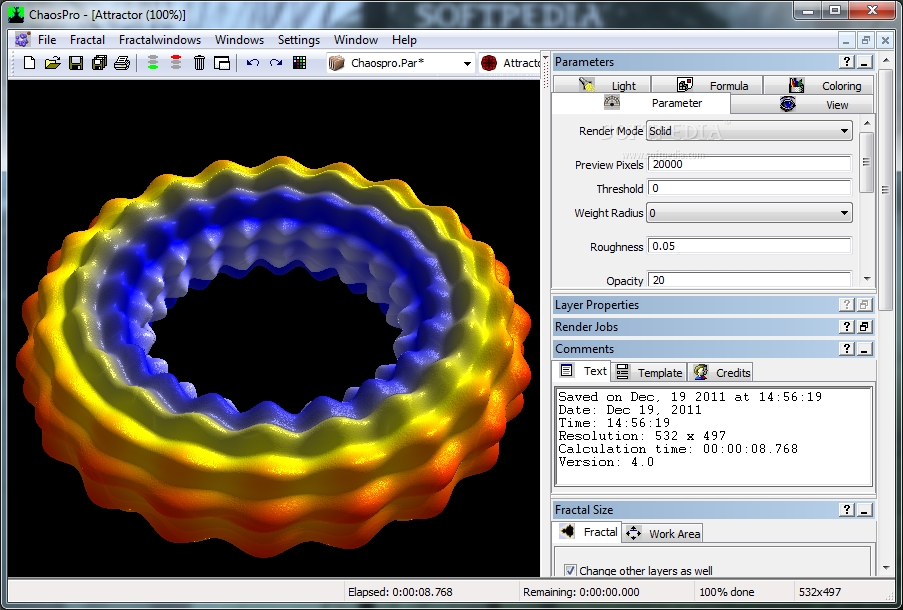Click the Roughness input field

pos(749,246)
